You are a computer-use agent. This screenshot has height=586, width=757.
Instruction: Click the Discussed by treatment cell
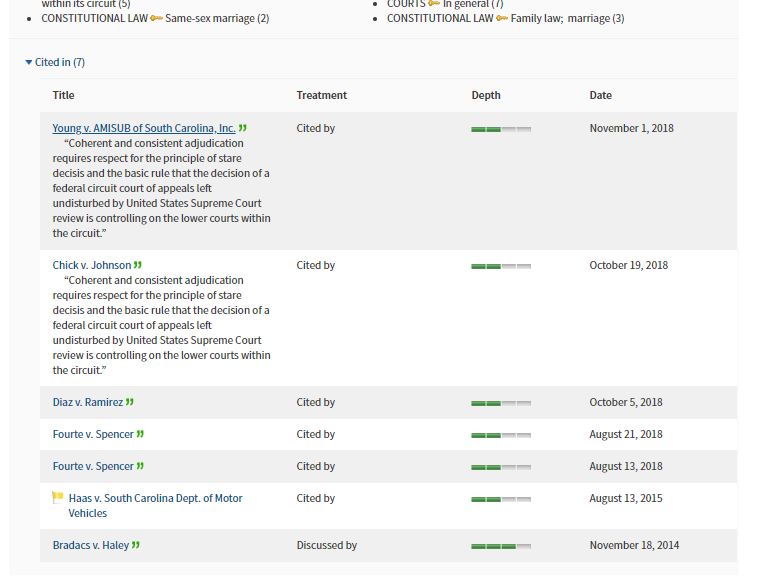point(326,545)
